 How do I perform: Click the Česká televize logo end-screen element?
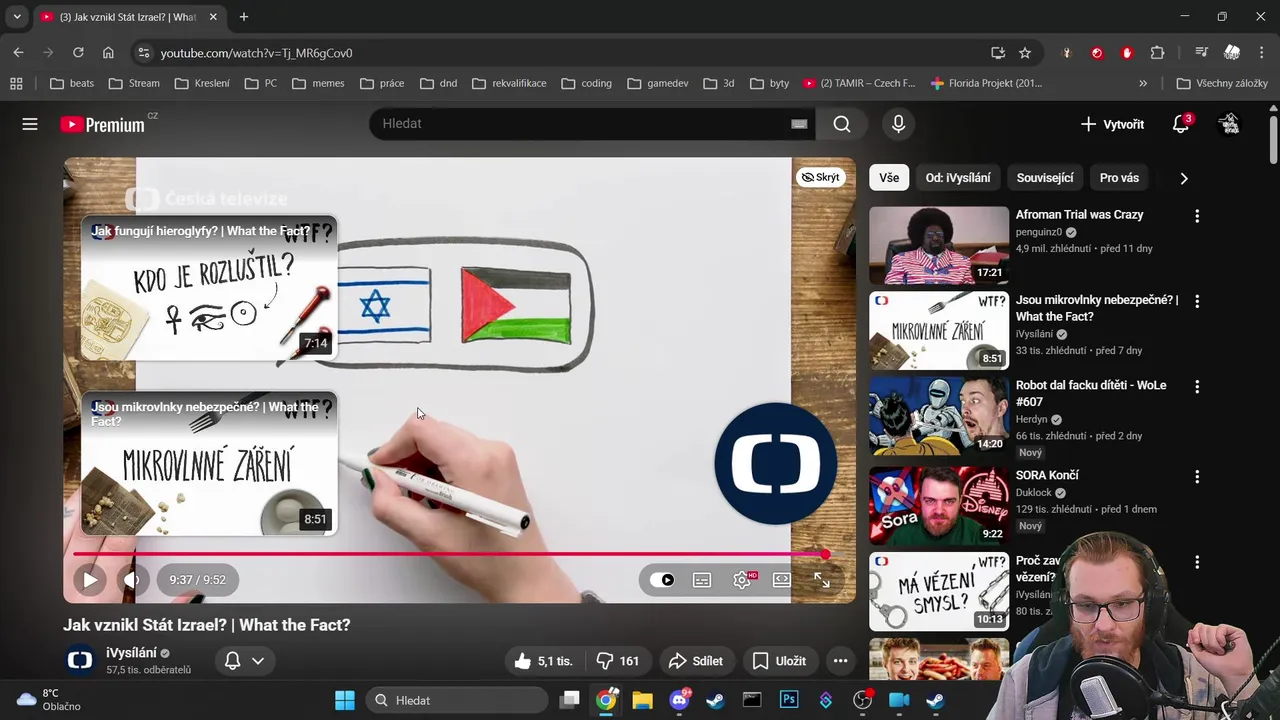(775, 463)
